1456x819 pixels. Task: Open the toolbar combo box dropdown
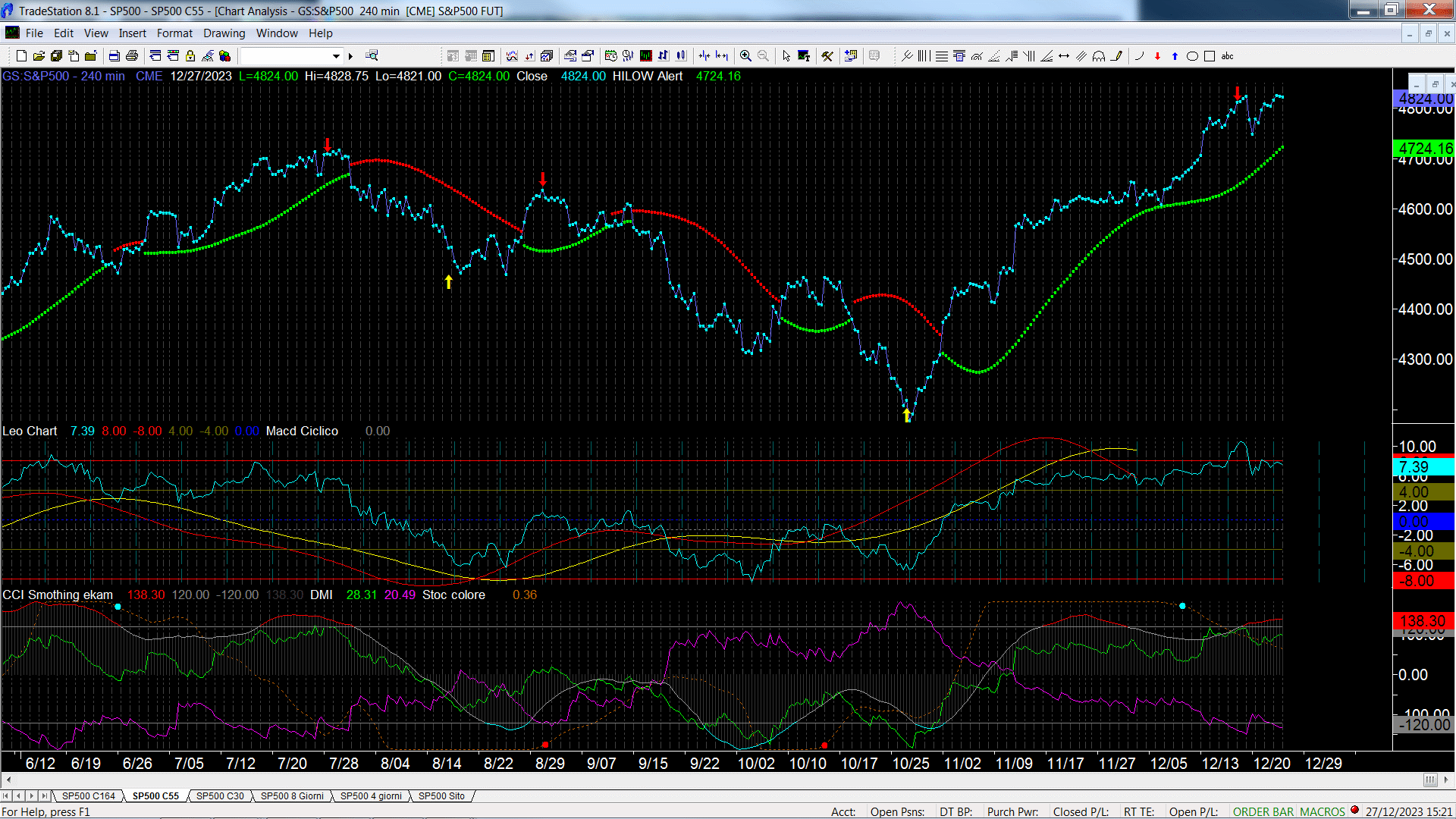point(336,56)
